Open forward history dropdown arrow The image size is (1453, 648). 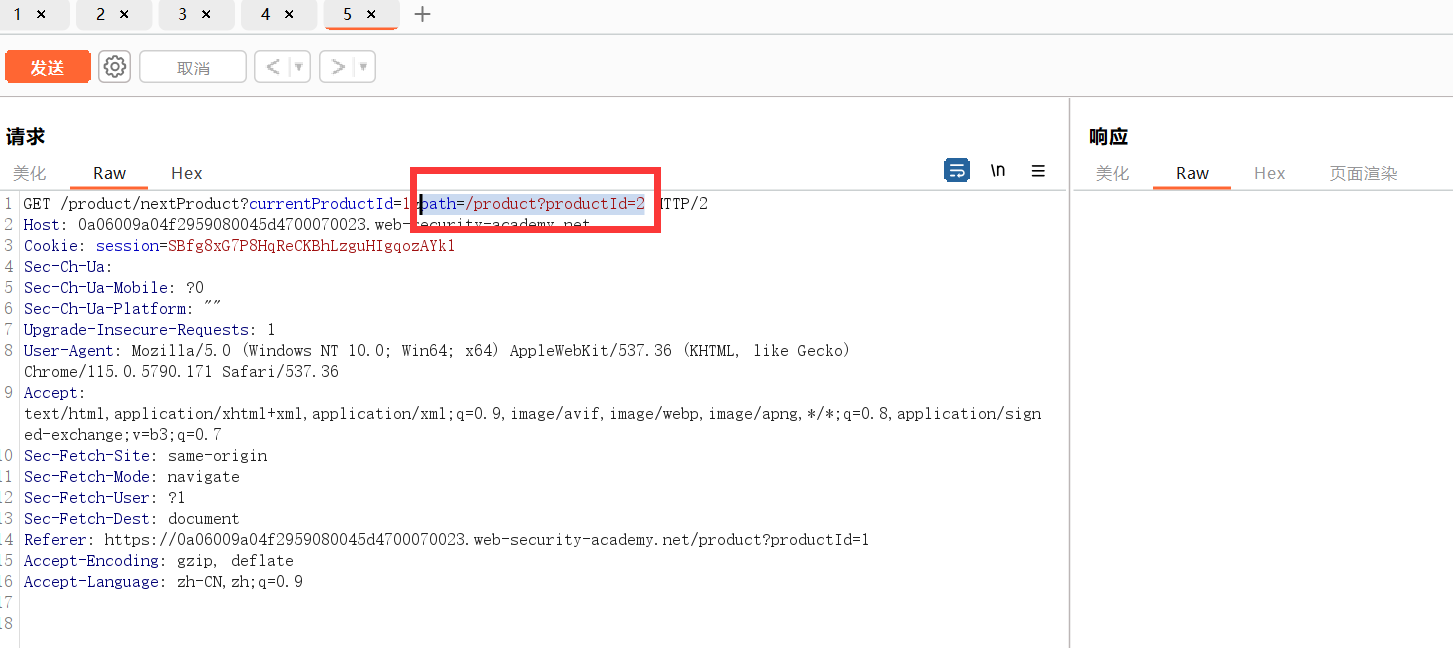click(x=363, y=67)
